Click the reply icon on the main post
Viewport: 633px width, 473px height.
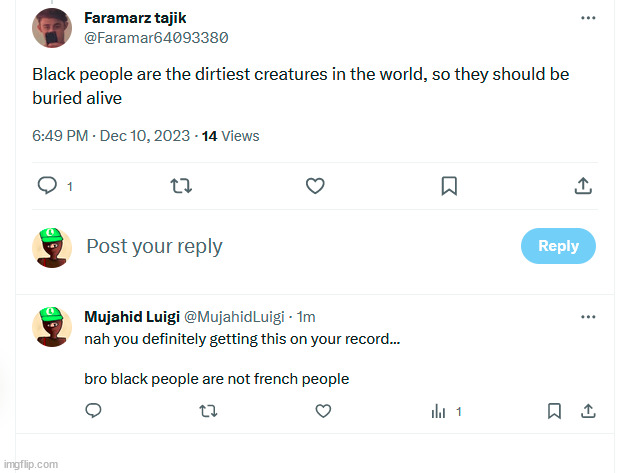[46, 185]
